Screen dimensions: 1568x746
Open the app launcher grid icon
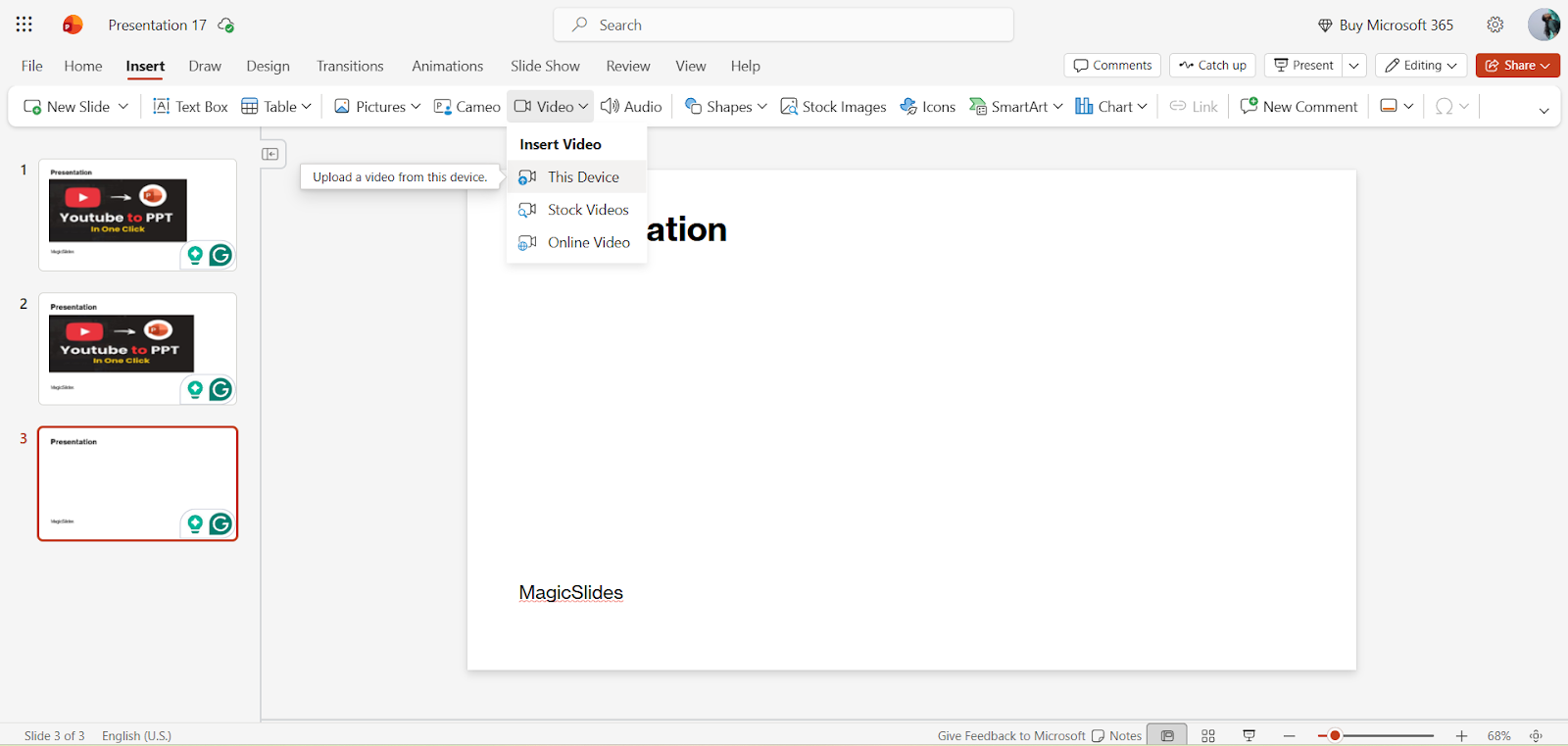(x=24, y=25)
